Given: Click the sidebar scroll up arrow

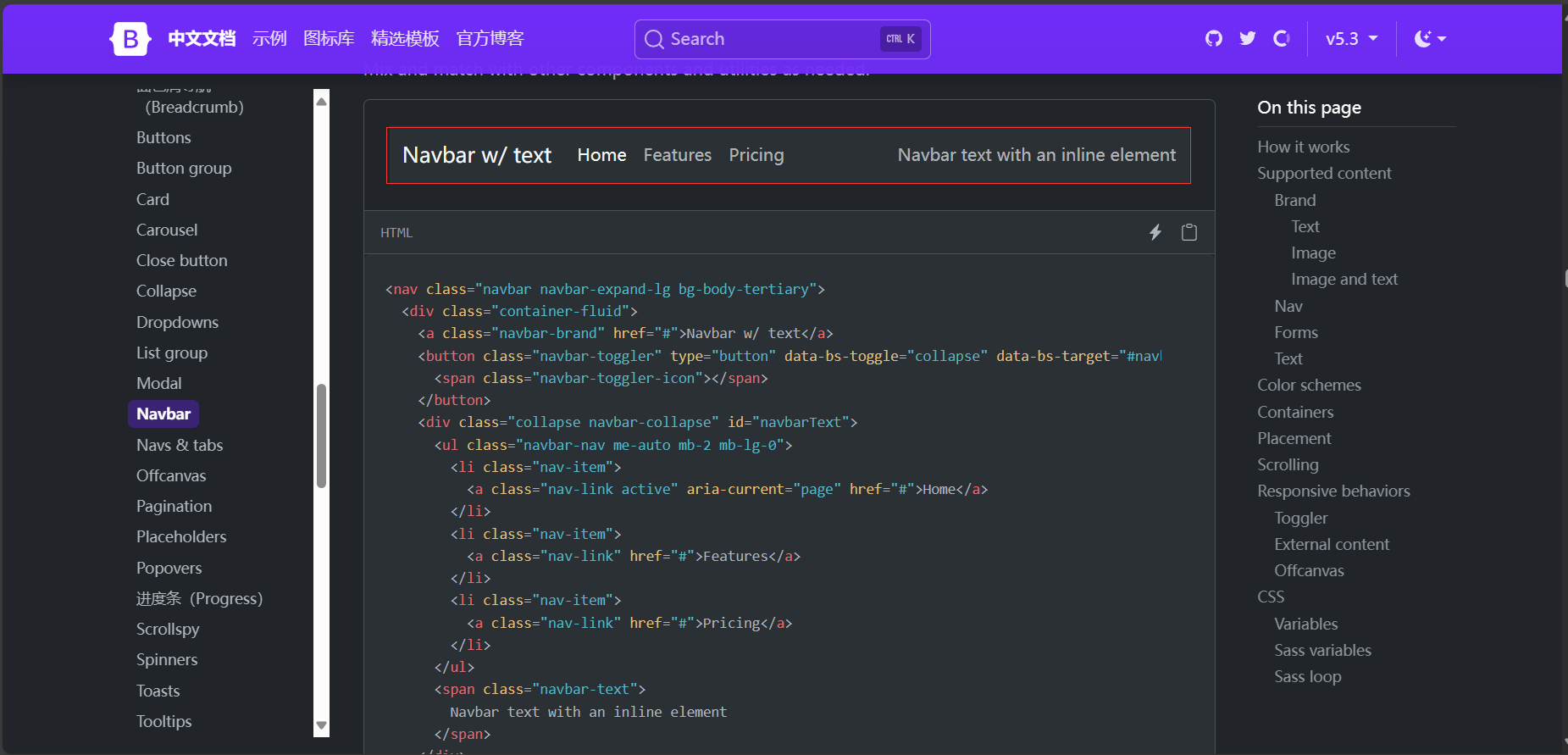Looking at the screenshot, I should 321,102.
